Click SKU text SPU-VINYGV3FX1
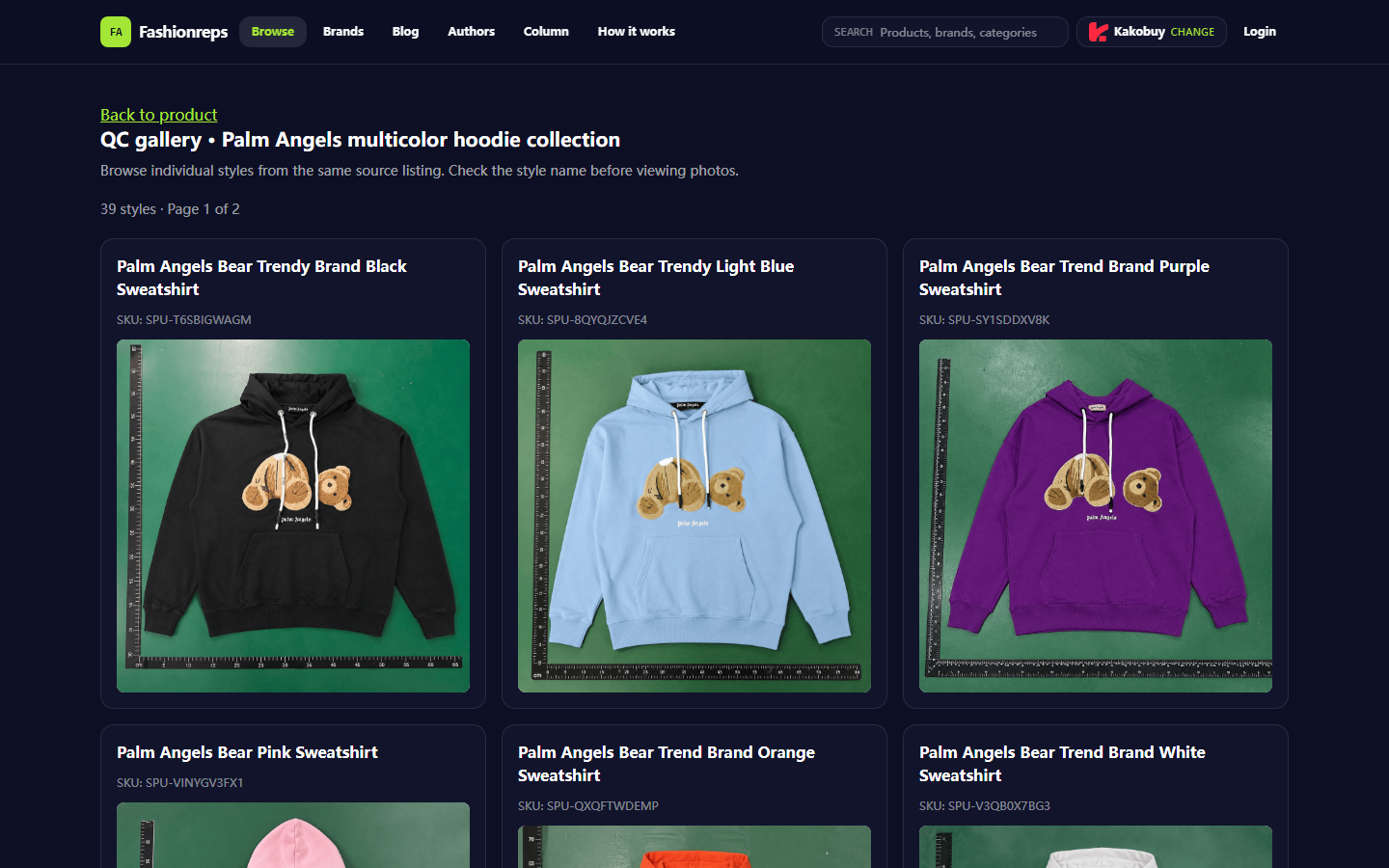Screen dimensions: 1389x868 (180, 783)
